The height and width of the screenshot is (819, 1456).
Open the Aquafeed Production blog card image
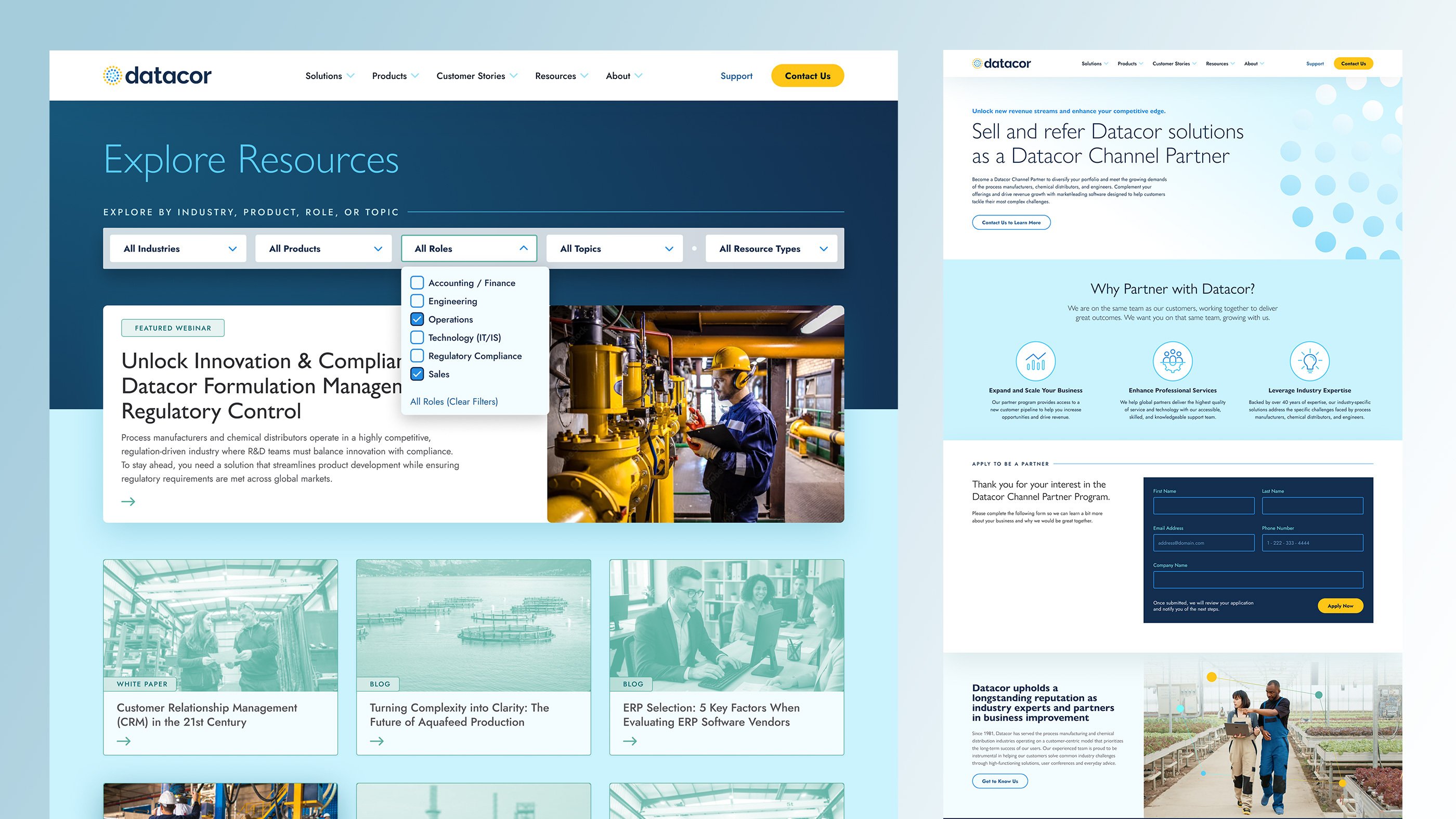click(474, 625)
